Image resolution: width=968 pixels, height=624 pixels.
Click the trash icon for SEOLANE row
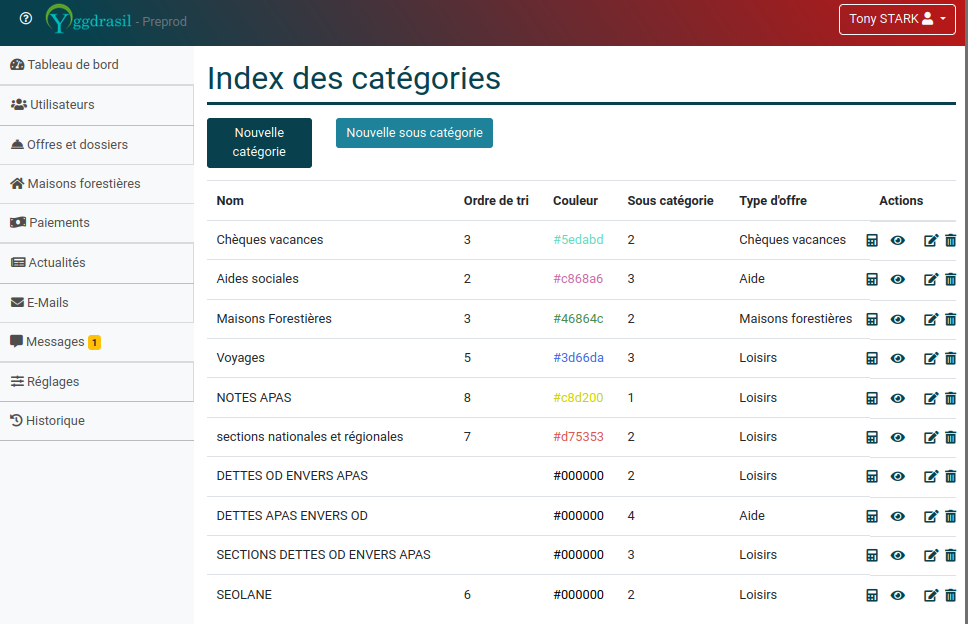click(951, 595)
